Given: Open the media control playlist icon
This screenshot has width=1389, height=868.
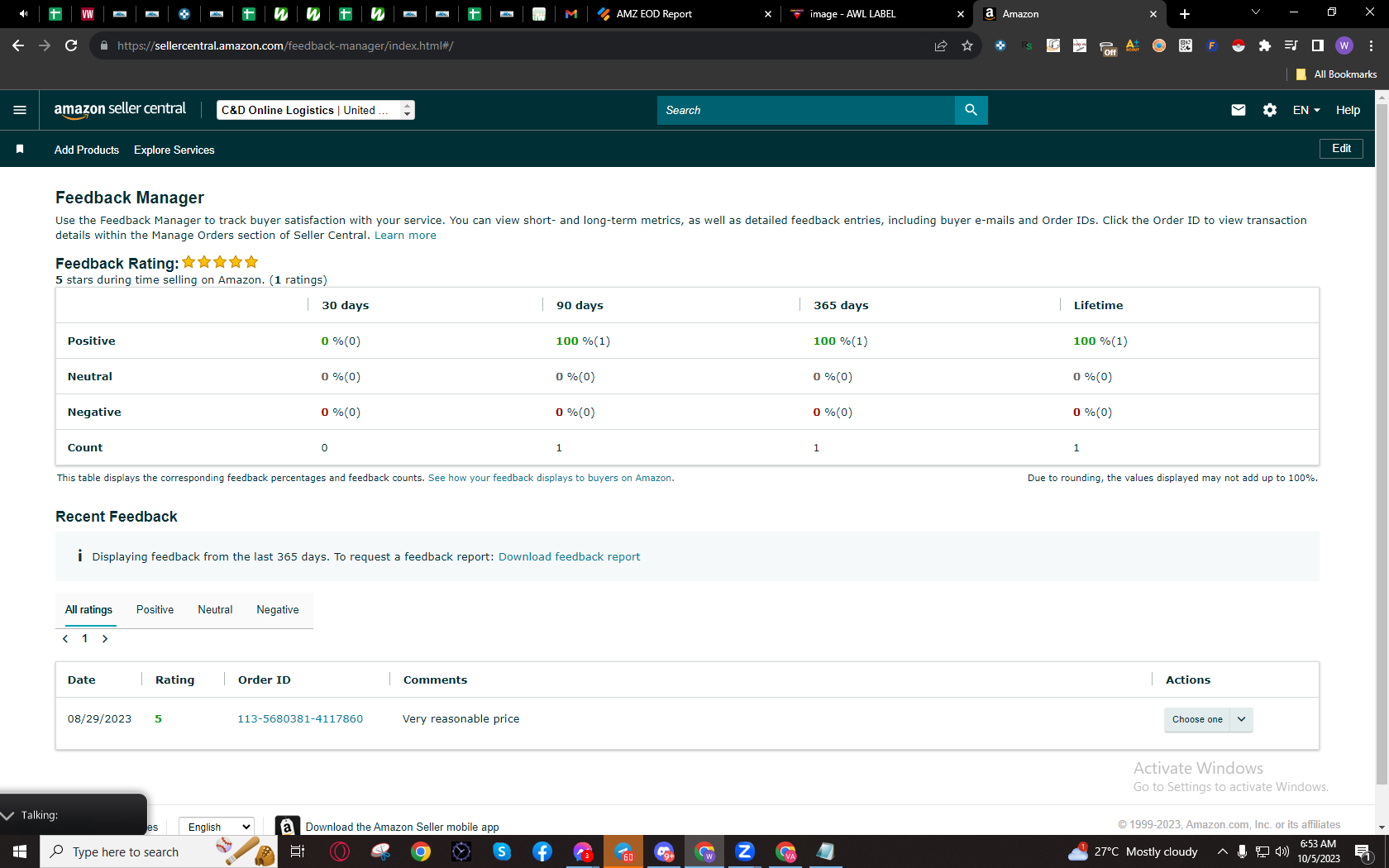Looking at the screenshot, I should click(1291, 45).
